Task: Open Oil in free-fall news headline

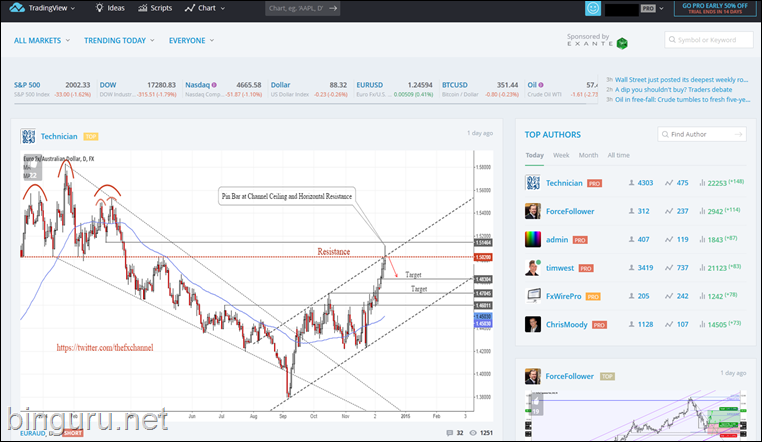Action: coord(683,100)
